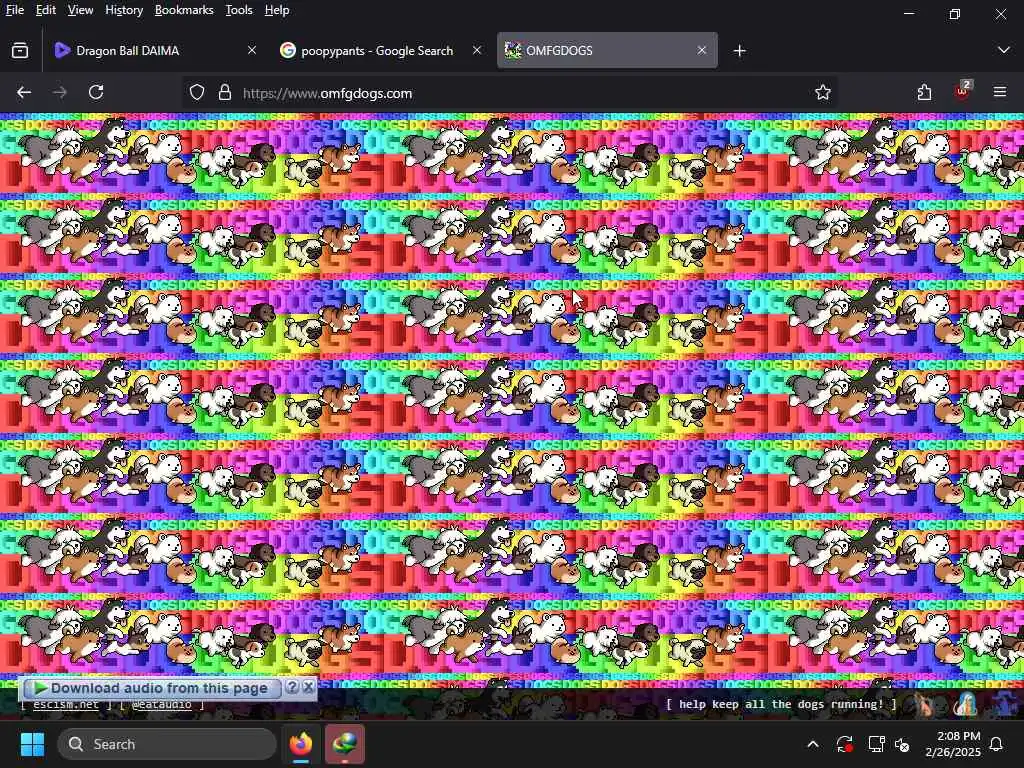Show hidden system tray icons

[x=813, y=744]
